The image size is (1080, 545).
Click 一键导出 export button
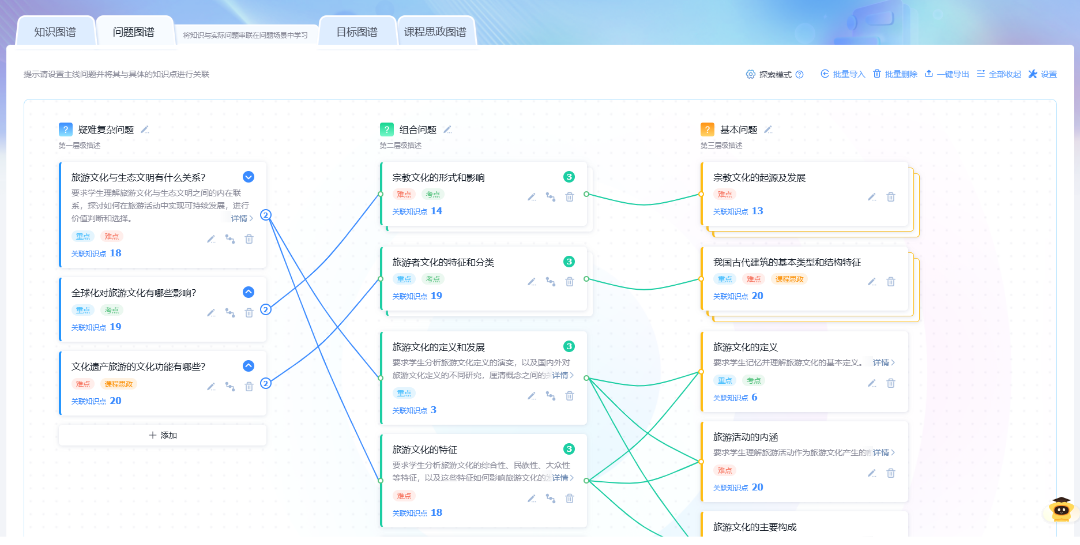(946, 74)
